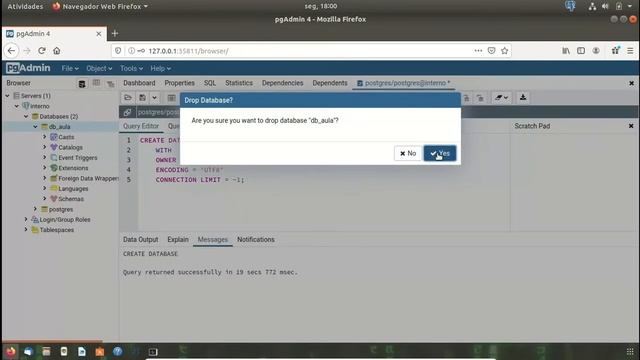Click the filtered rows icon in Browser
The height and width of the screenshot is (360, 640).
click(110, 84)
